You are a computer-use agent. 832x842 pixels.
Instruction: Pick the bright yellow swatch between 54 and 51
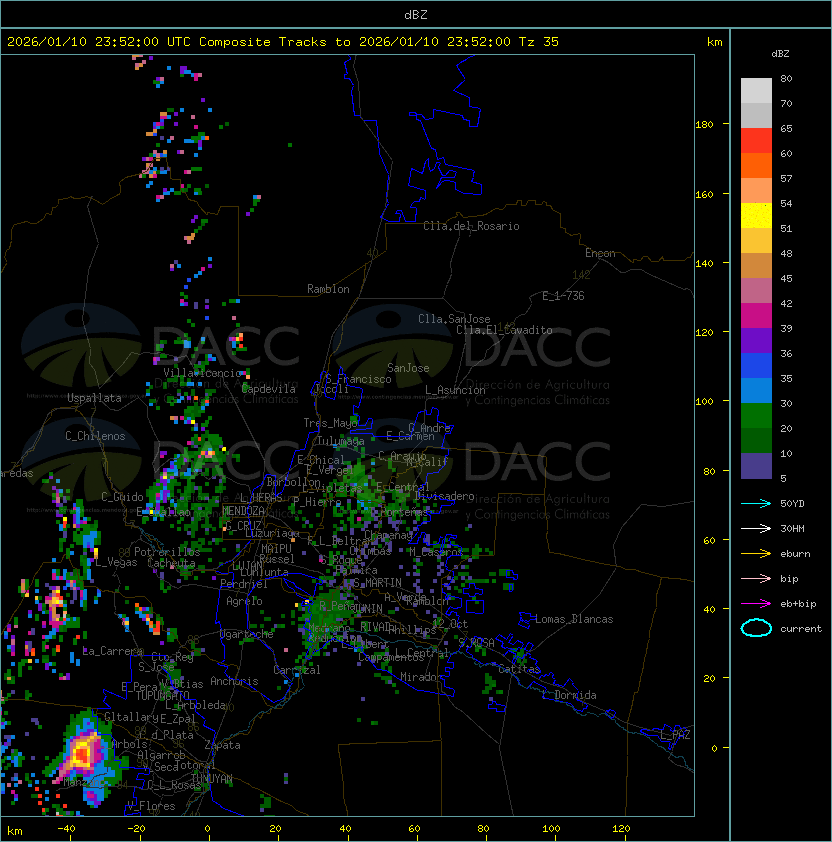[x=756, y=216]
